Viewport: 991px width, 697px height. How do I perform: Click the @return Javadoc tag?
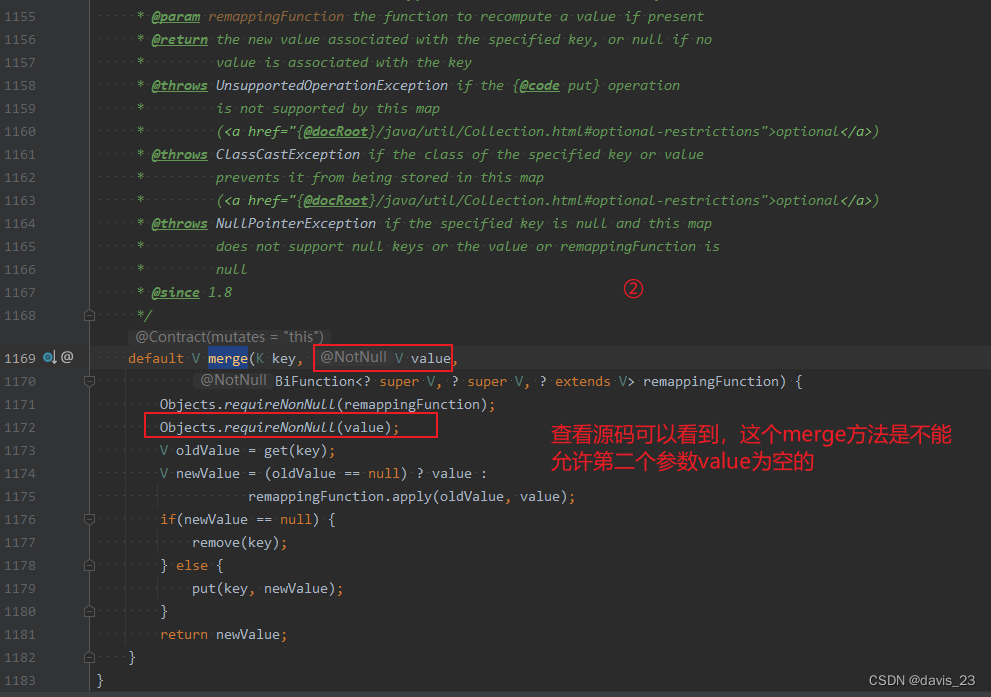point(179,40)
